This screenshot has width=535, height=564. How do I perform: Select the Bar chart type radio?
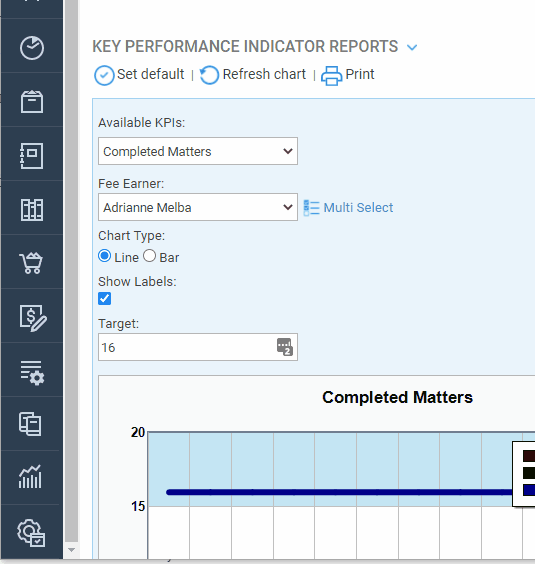(x=149, y=256)
